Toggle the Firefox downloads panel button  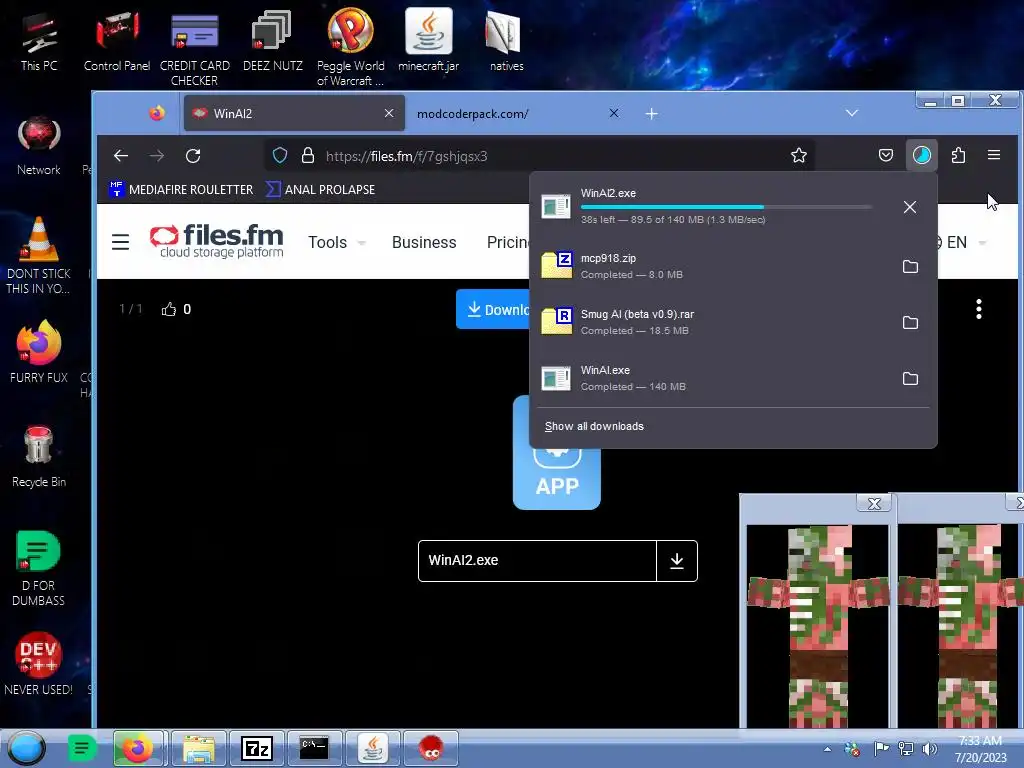(x=921, y=155)
